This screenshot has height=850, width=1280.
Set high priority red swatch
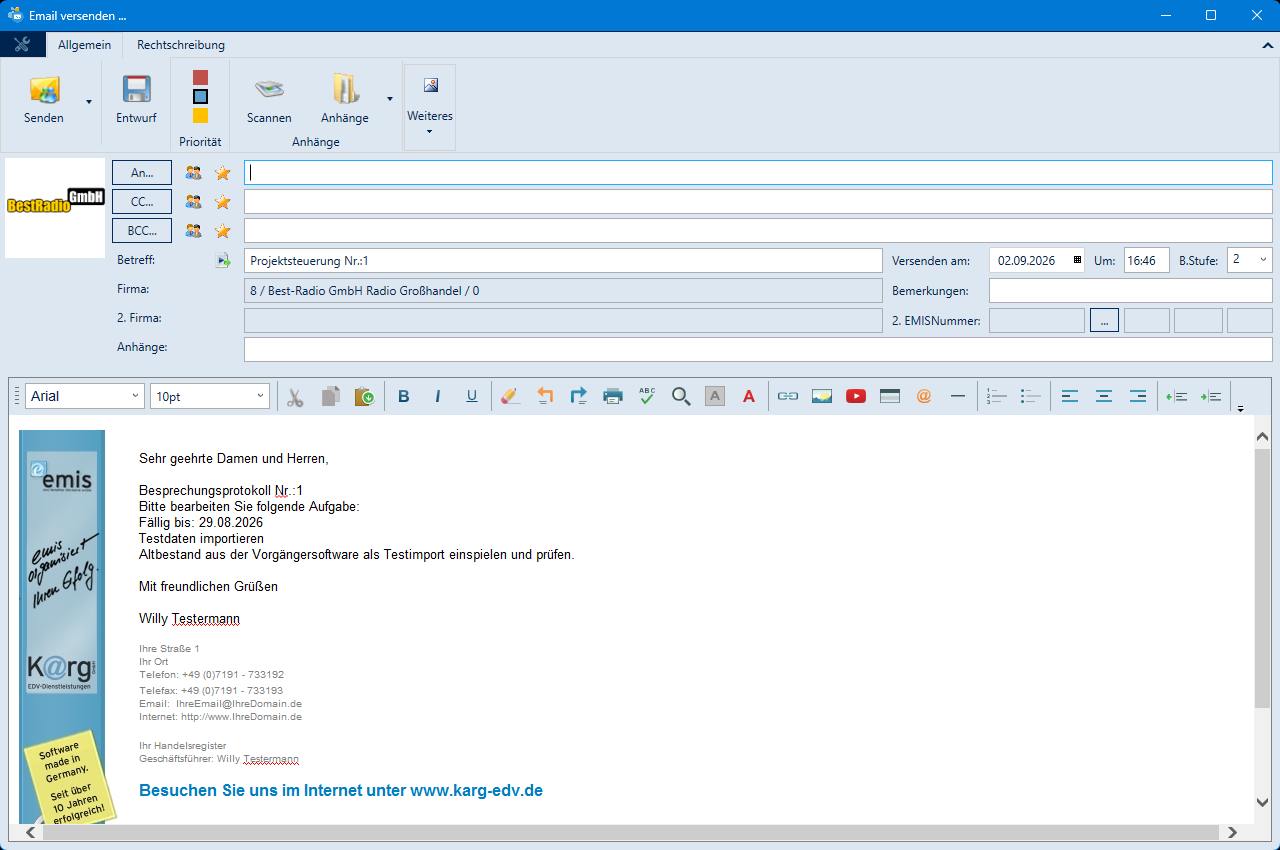pyautogui.click(x=201, y=78)
